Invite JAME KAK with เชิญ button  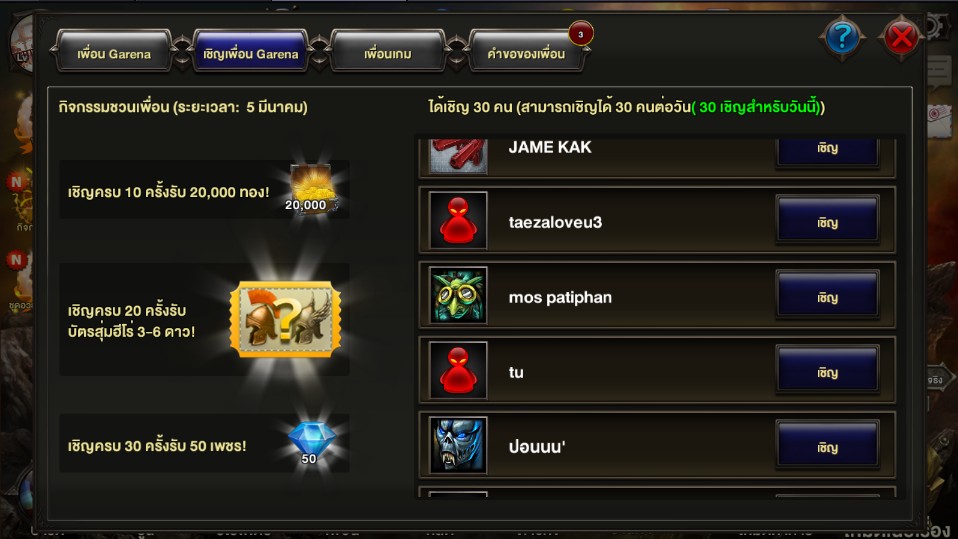pos(827,151)
